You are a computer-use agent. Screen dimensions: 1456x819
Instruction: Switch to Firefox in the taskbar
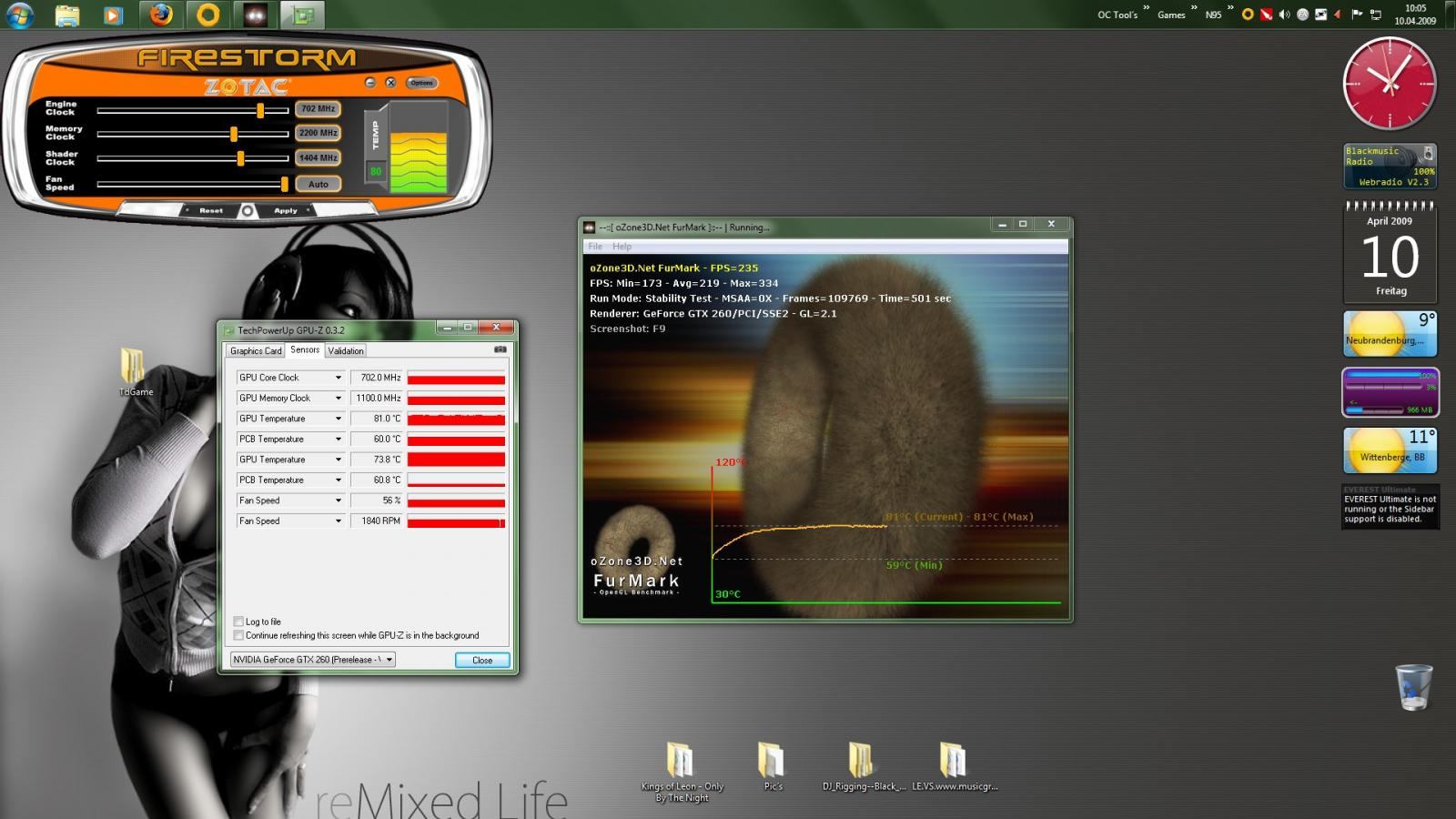coord(161,15)
